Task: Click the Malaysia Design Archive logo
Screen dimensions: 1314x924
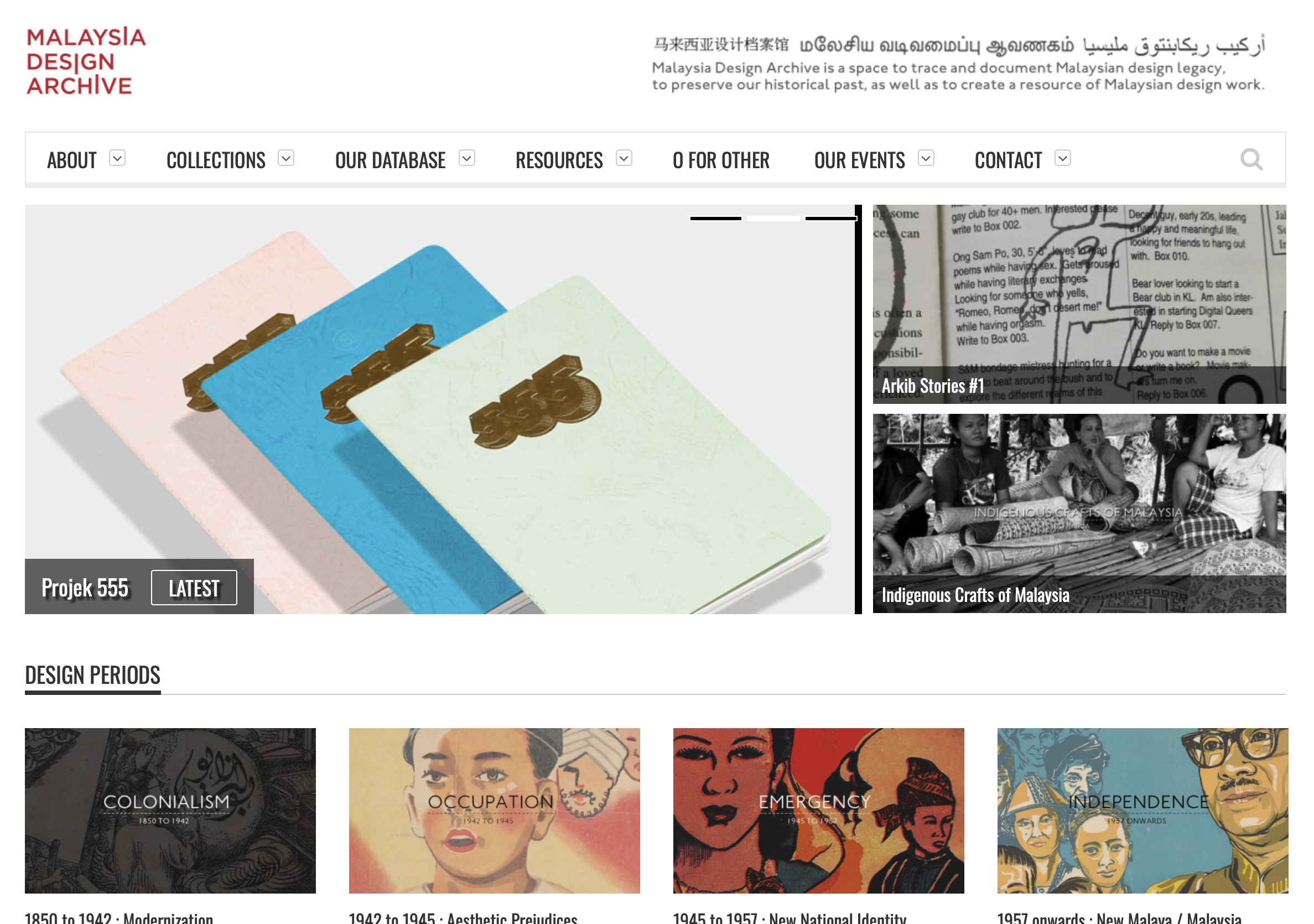Action: point(86,61)
